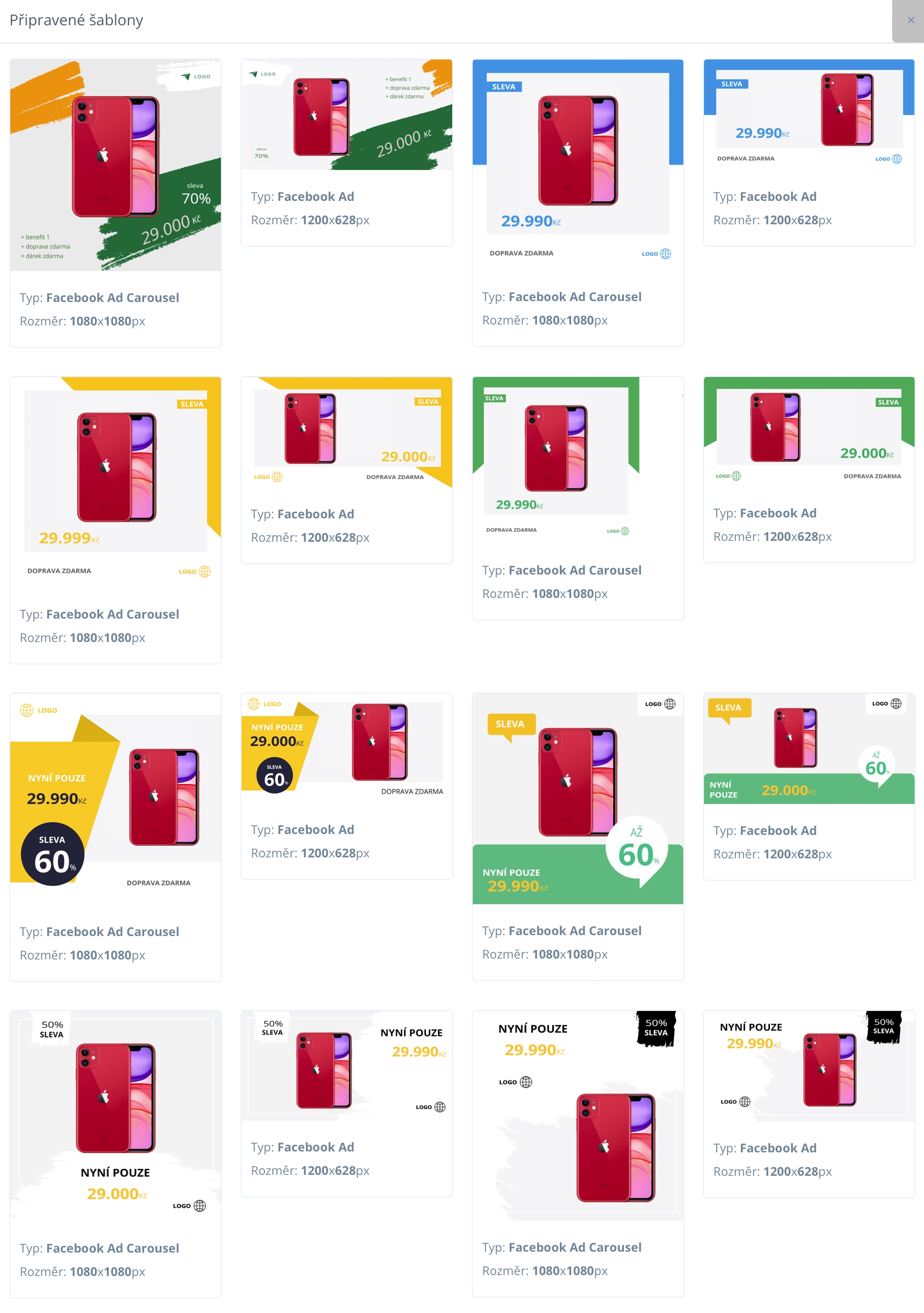Image resolution: width=924 pixels, height=1313 pixels.
Task: Select Carousel template with black 50% SLEVA badge
Action: click(x=578, y=1116)
